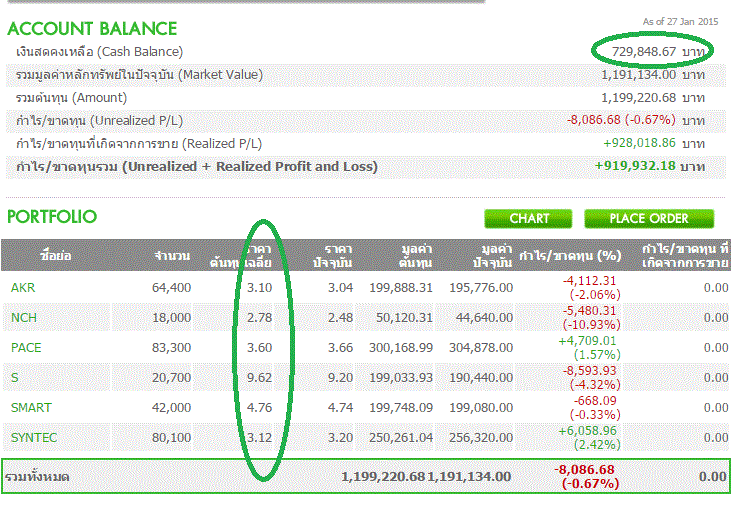
Task: Click the 'As of 27 Jan 2015' date
Action: pyautogui.click(x=680, y=22)
